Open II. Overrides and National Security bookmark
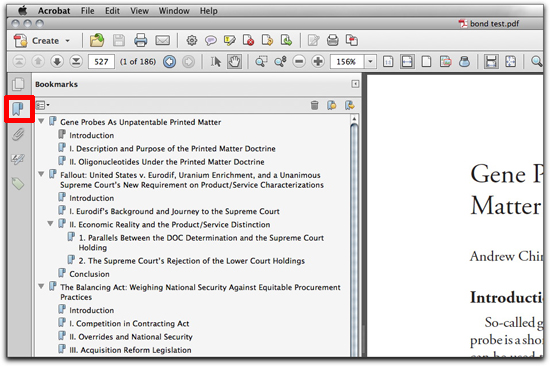The image size is (550, 366). (x=131, y=337)
